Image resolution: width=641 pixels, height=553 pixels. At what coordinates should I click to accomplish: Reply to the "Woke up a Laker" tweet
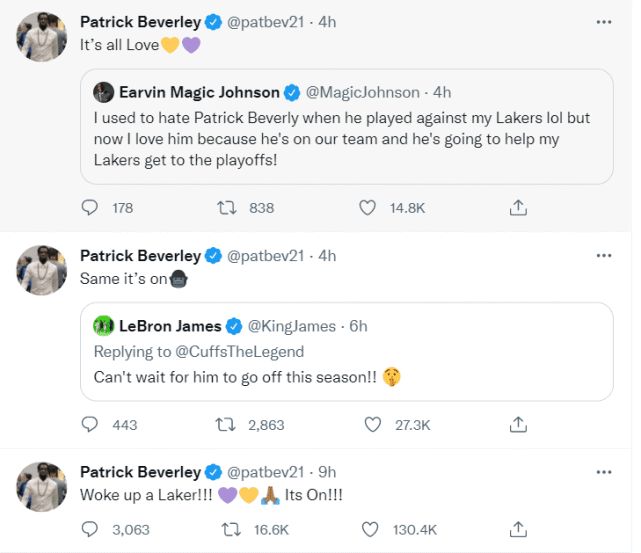click(90, 529)
